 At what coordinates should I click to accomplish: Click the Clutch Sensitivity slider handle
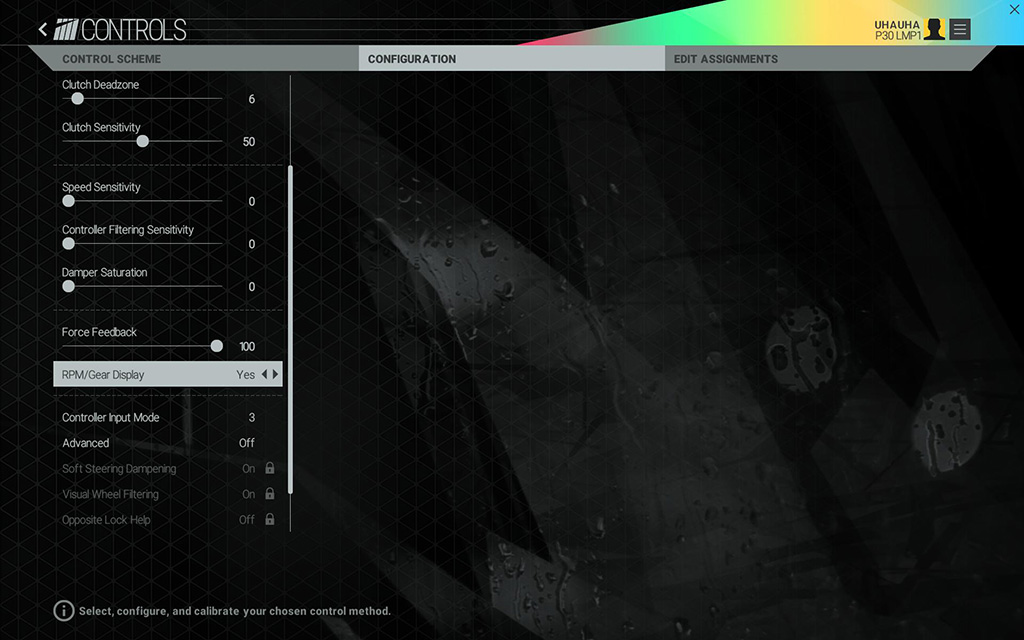click(x=142, y=141)
